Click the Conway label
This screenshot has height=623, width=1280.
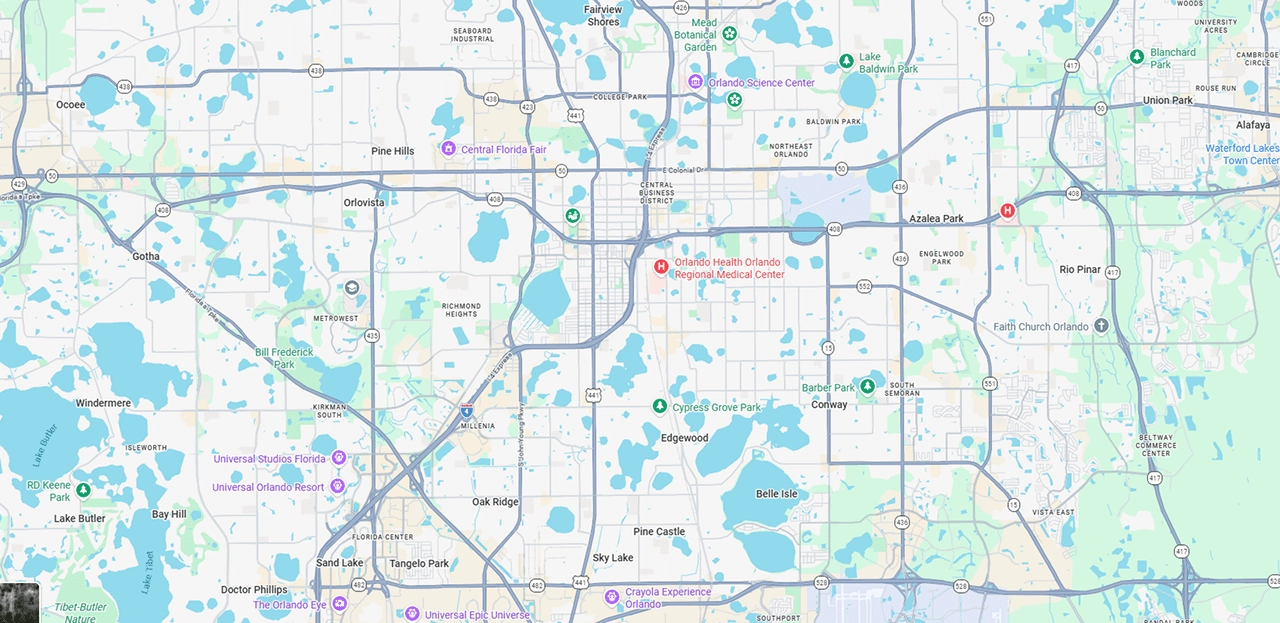tap(829, 405)
